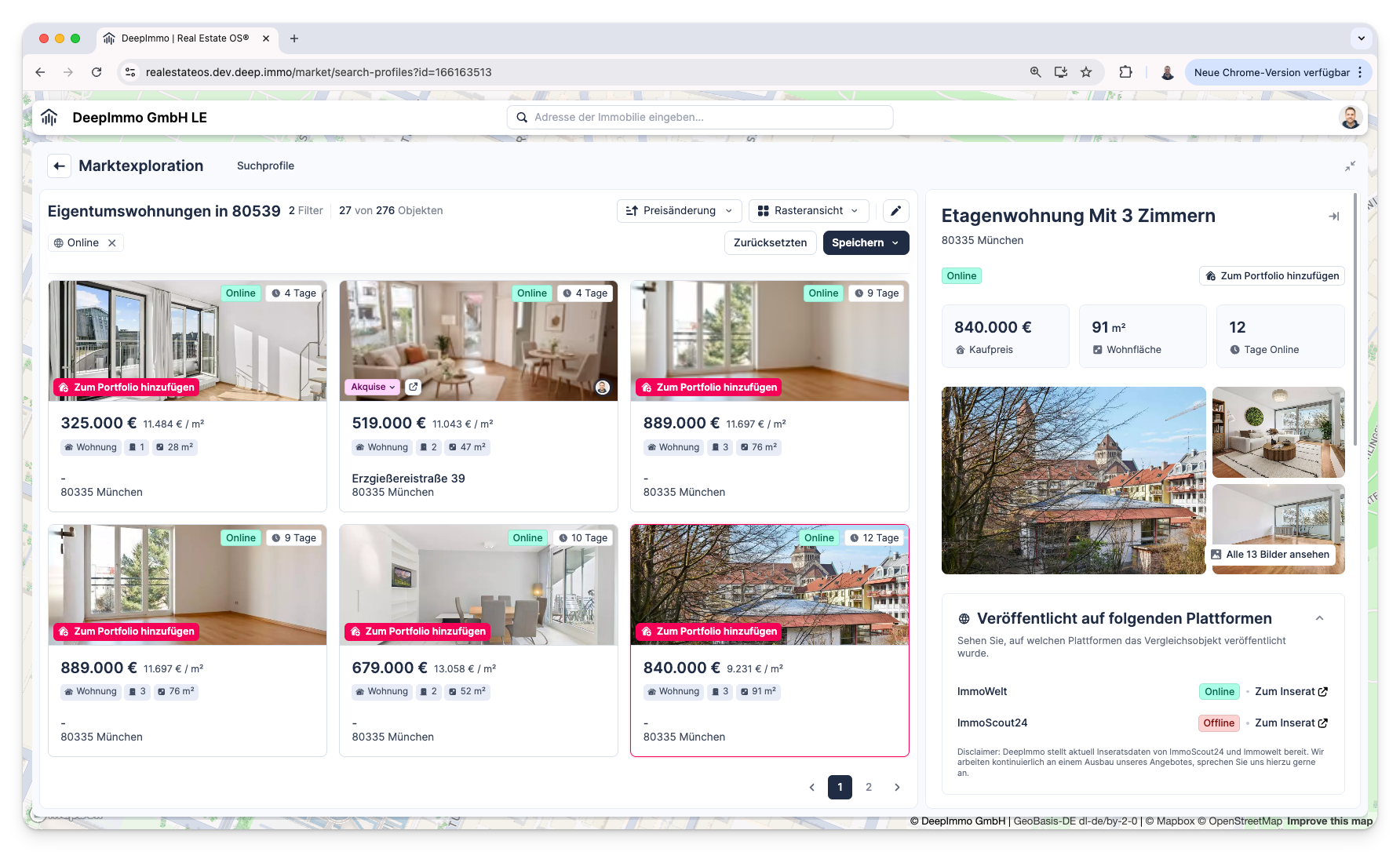Open external link icon on Akquise listing
The width and height of the screenshot is (1400, 852).
pos(414,387)
